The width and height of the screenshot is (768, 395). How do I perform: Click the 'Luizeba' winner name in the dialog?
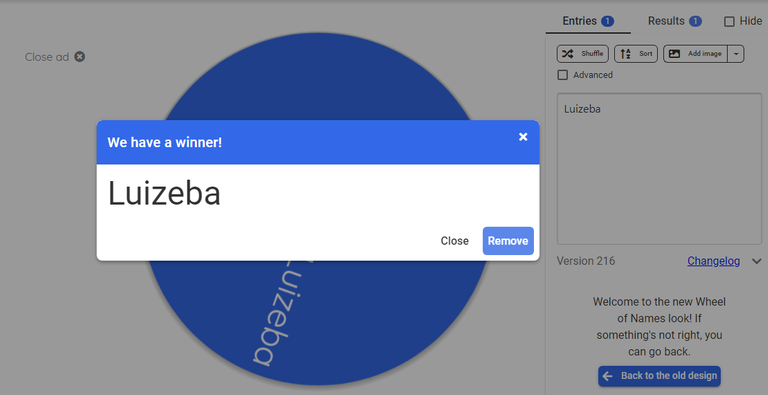(x=164, y=193)
